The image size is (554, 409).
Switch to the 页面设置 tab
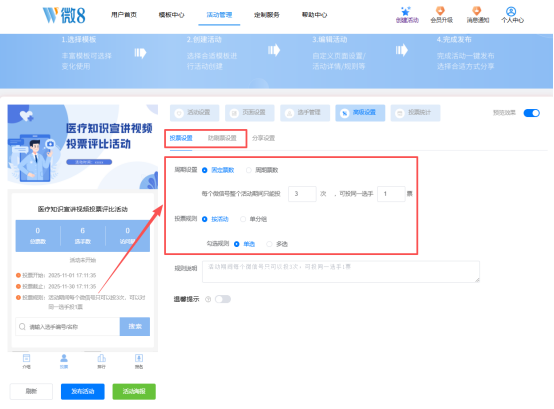pos(249,113)
